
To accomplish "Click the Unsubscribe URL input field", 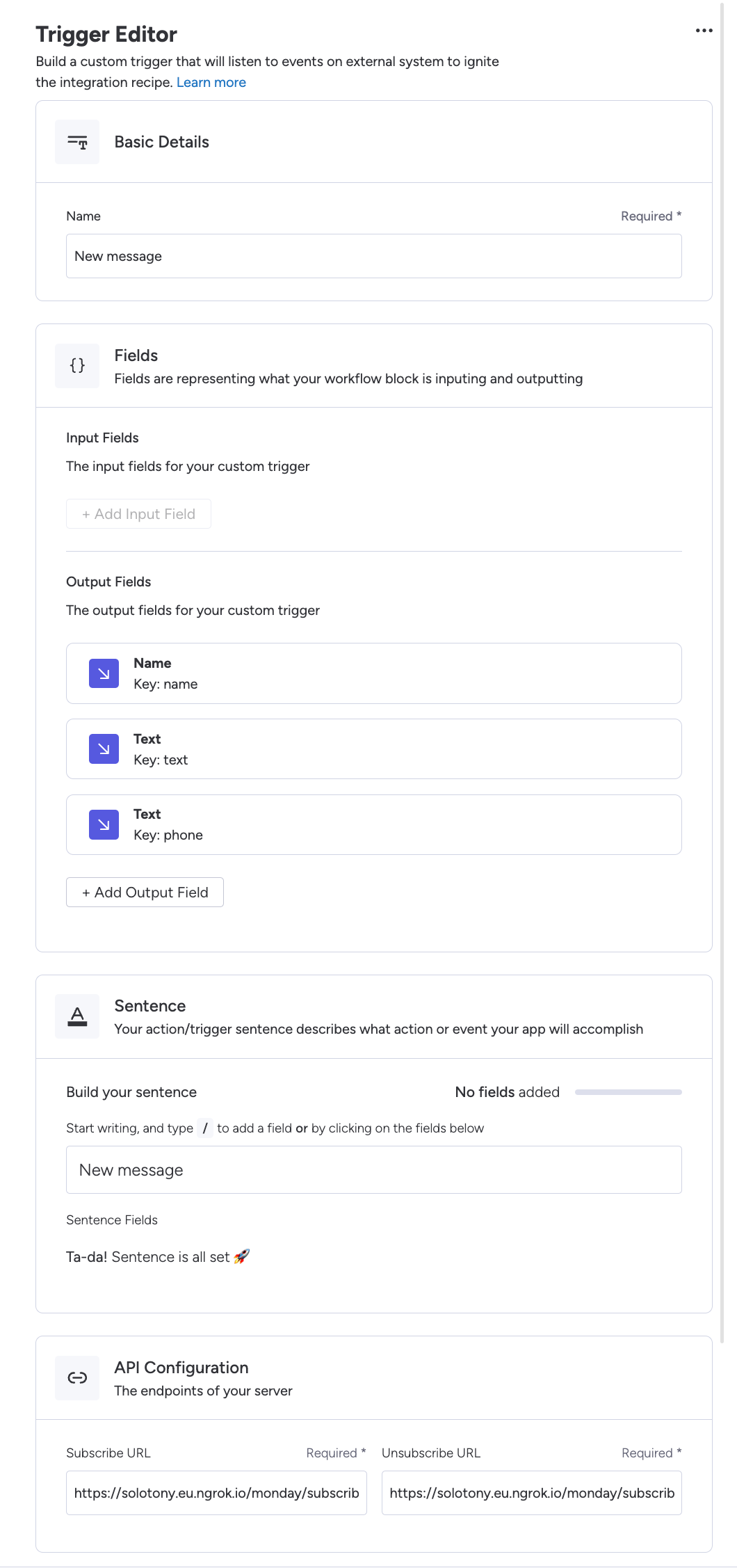I will [532, 1493].
